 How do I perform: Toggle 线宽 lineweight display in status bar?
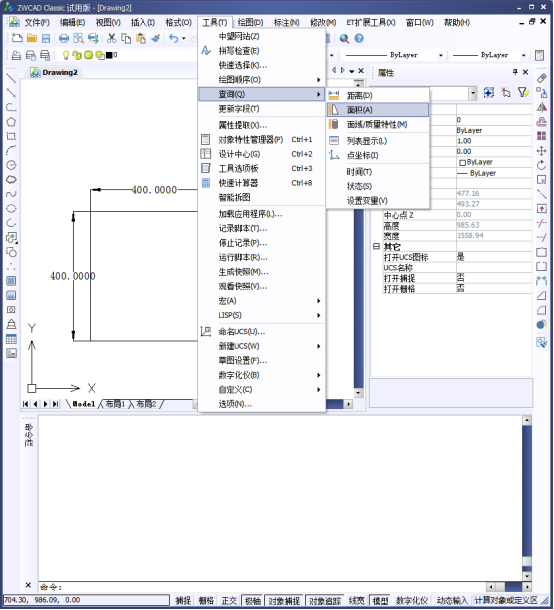(x=356, y=601)
